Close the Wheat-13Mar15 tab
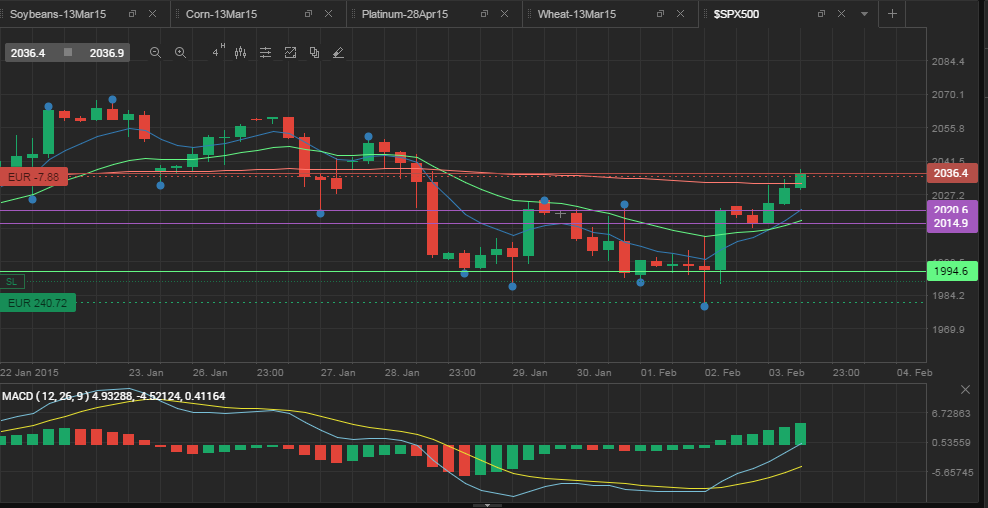 click(x=680, y=14)
